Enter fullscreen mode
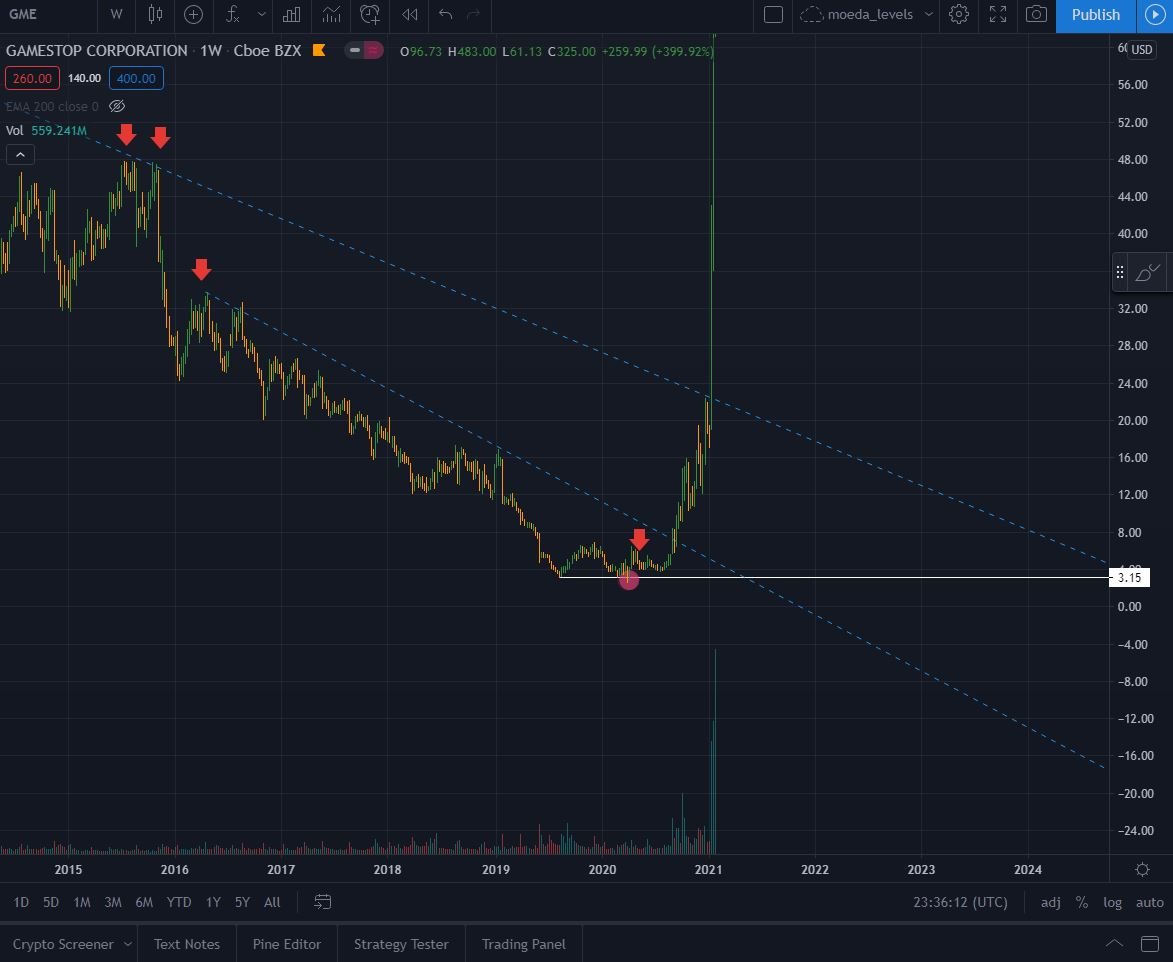Image resolution: width=1173 pixels, height=962 pixels. (998, 14)
